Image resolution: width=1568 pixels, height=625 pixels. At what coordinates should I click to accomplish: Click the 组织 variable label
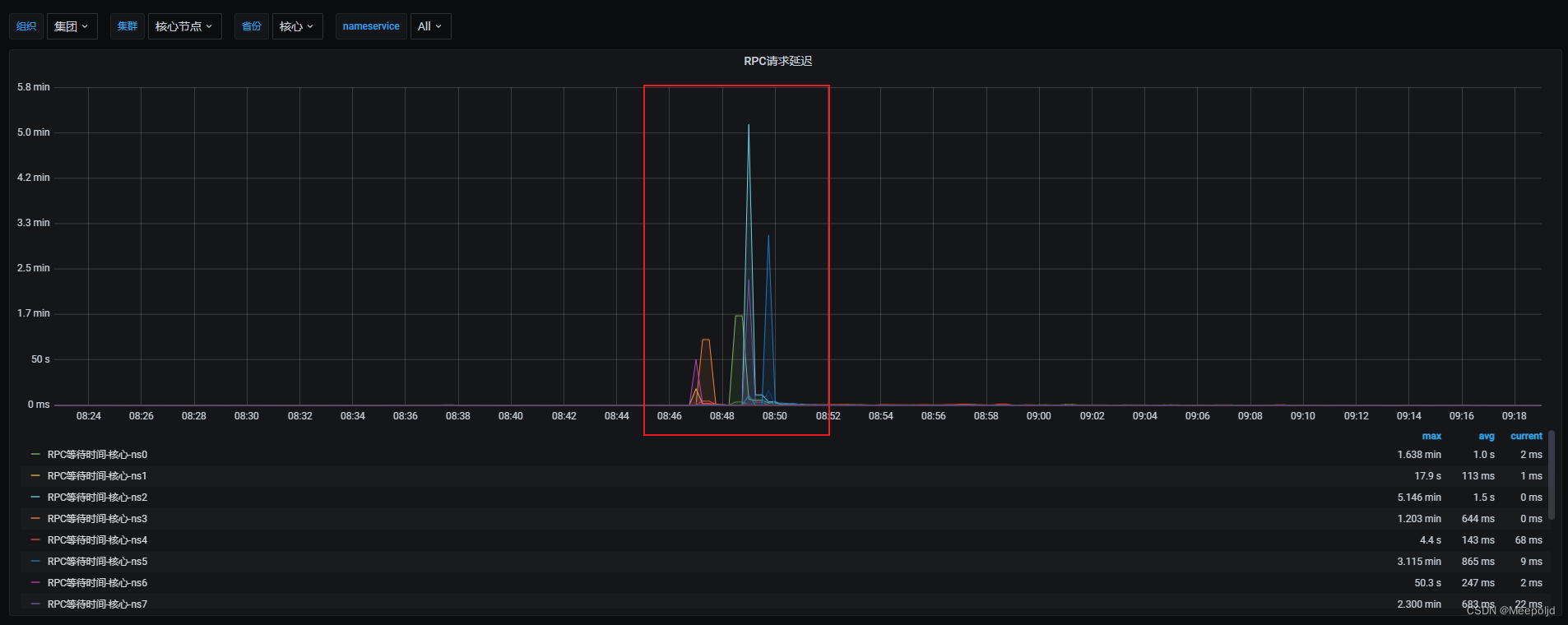pos(26,26)
